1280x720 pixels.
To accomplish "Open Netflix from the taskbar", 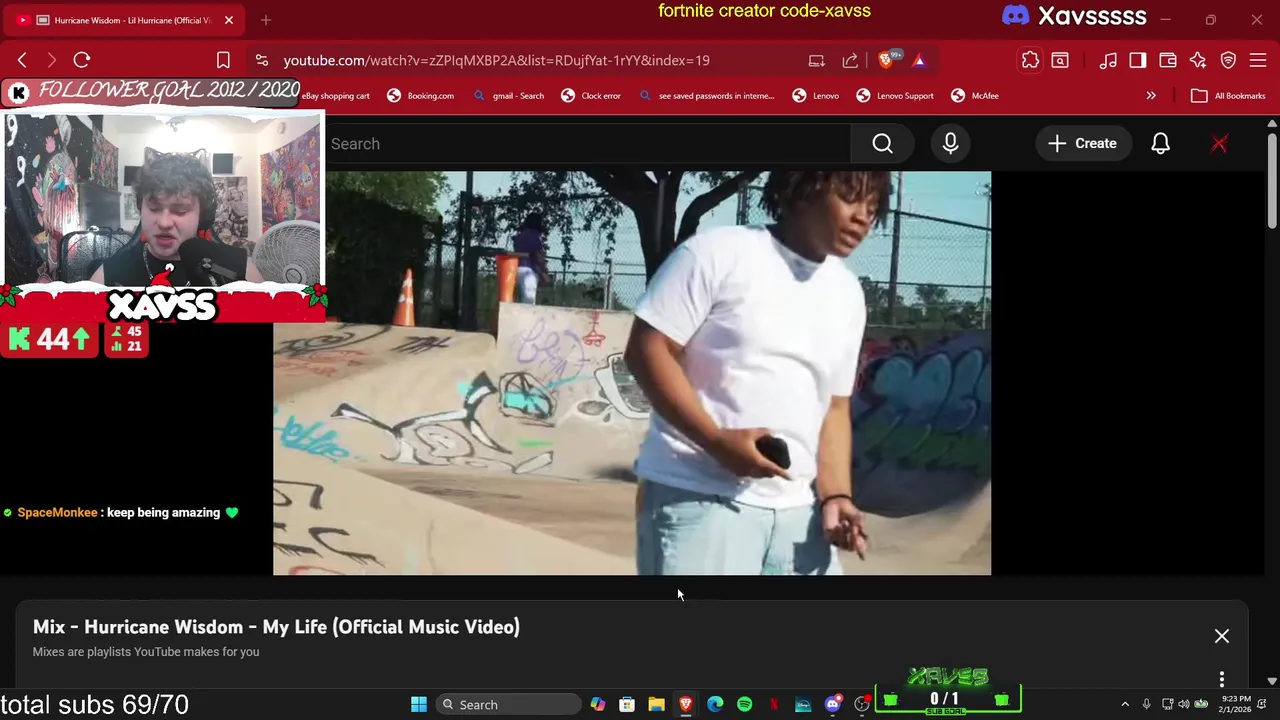I will pos(774,704).
